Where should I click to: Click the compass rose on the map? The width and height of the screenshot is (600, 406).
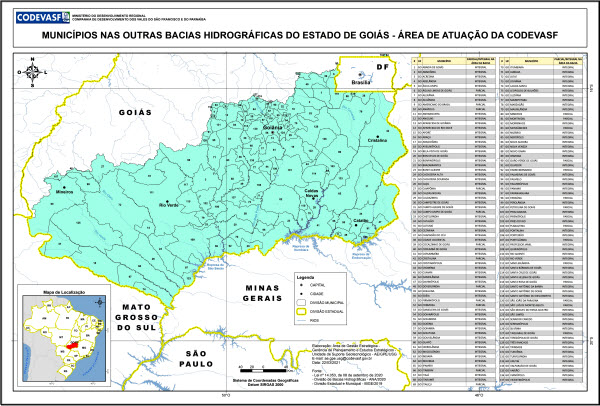[33, 72]
